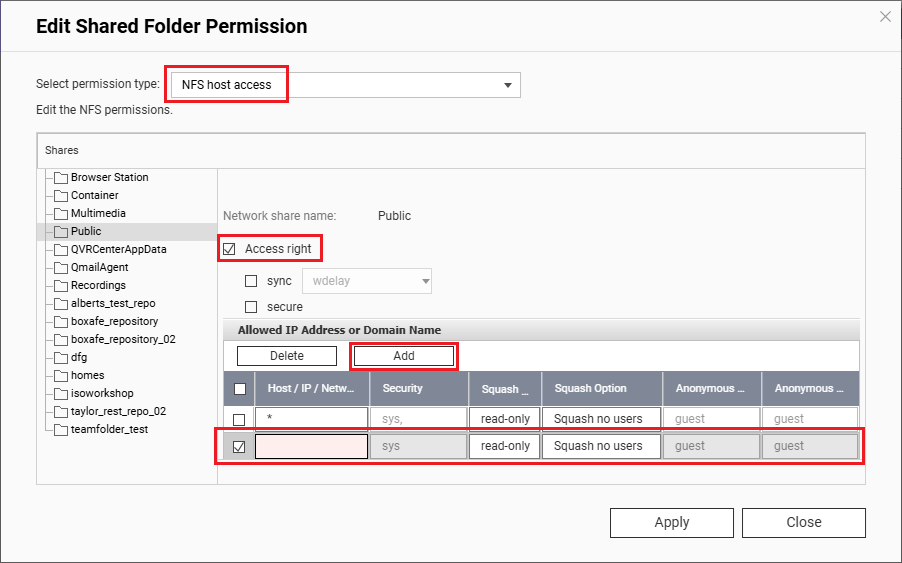
Task: Choose the QmailAgent folder icon
Action: click(x=61, y=268)
